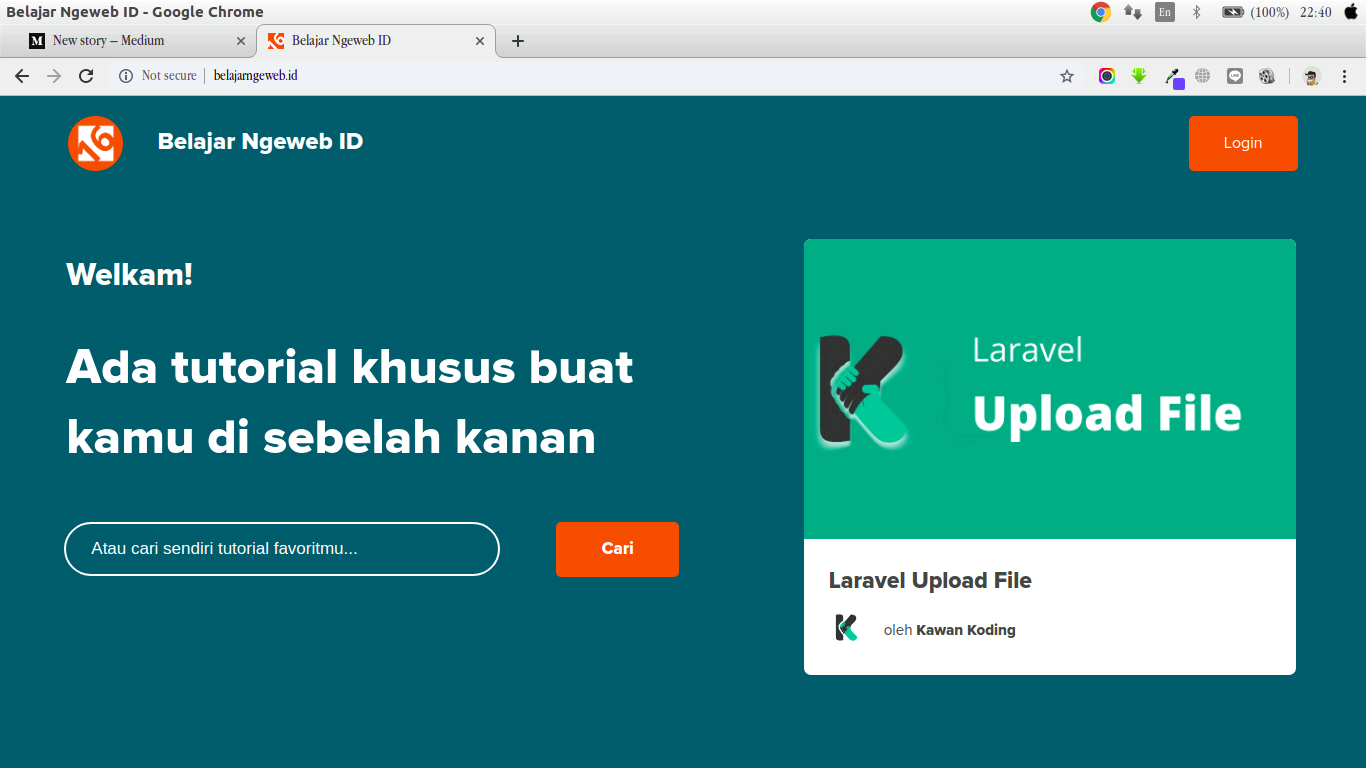Image resolution: width=1366 pixels, height=768 pixels.
Task: Click the orange Belajar Ngeweb logo
Action: tap(96, 143)
